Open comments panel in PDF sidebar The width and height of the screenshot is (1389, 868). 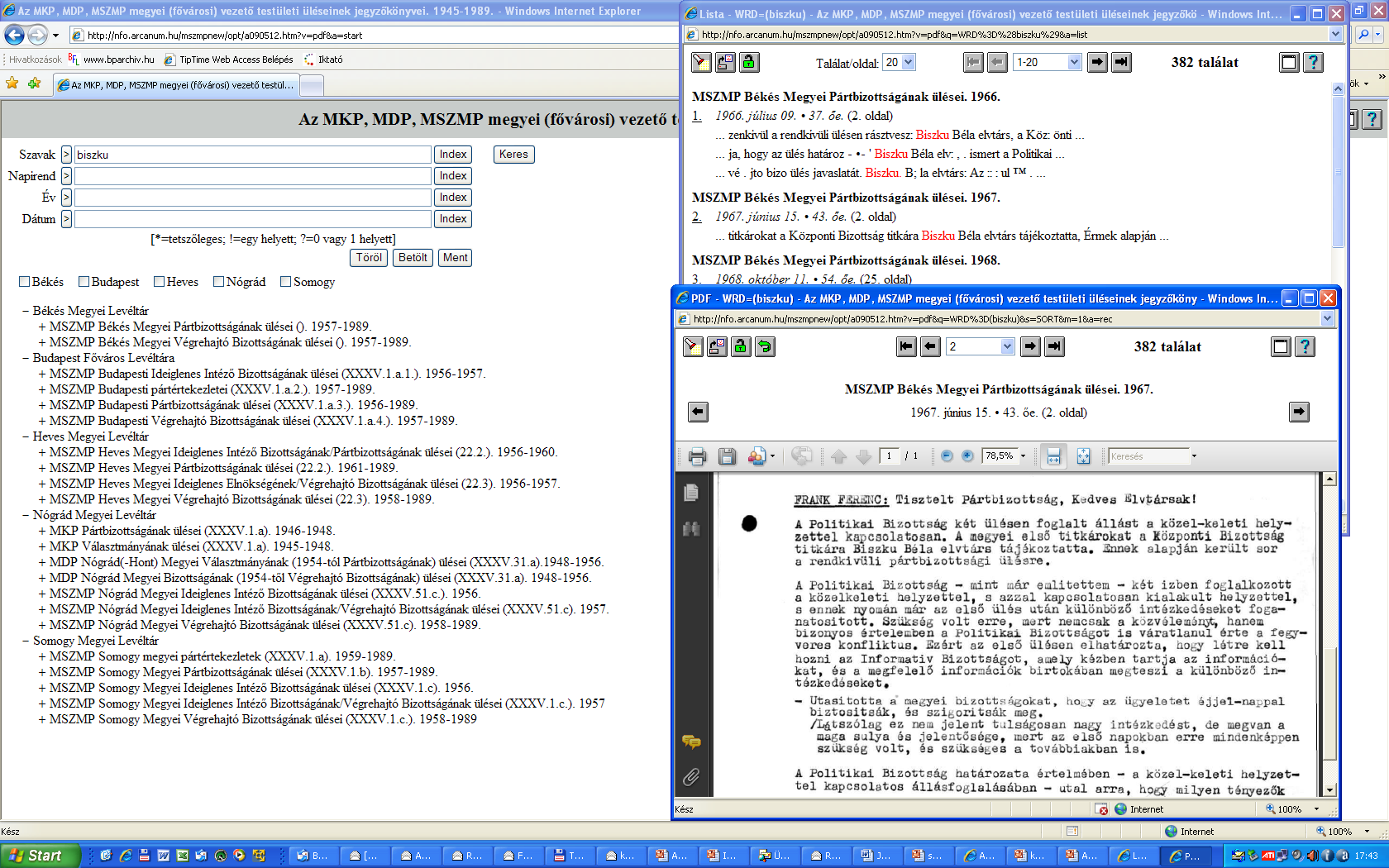[691, 742]
